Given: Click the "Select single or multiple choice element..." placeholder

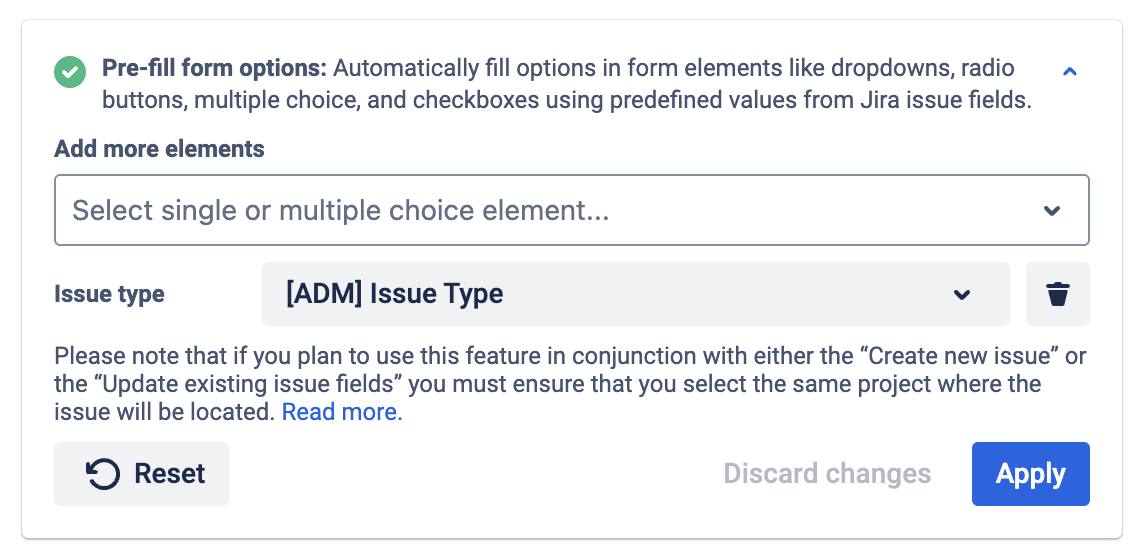Looking at the screenshot, I should (x=341, y=211).
